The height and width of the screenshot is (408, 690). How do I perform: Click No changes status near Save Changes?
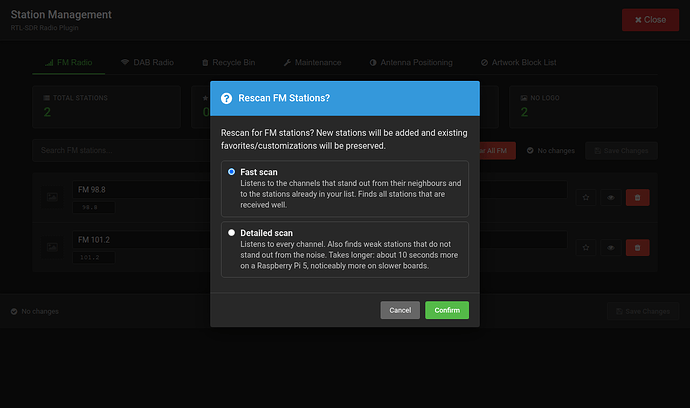[551, 151]
